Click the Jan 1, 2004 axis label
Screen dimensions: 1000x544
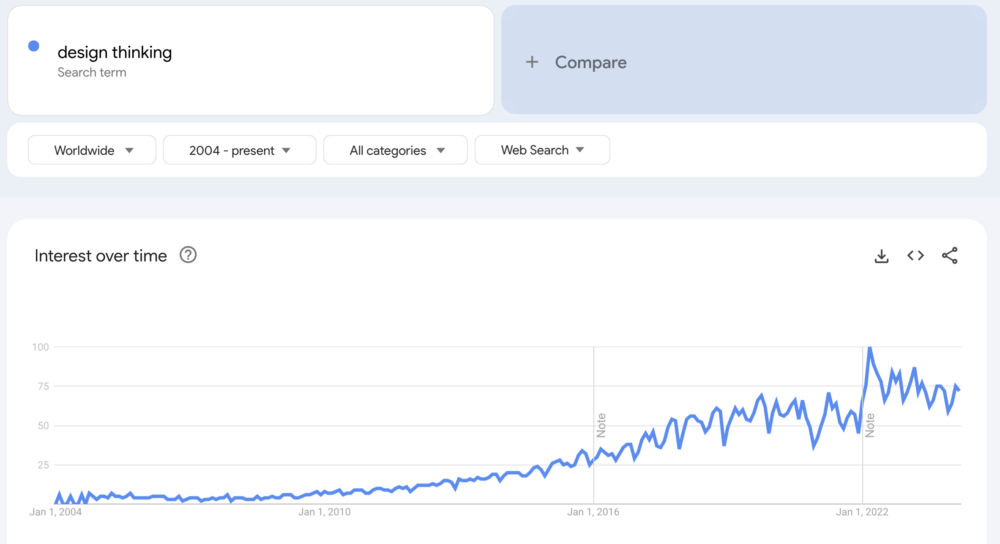[x=55, y=511]
